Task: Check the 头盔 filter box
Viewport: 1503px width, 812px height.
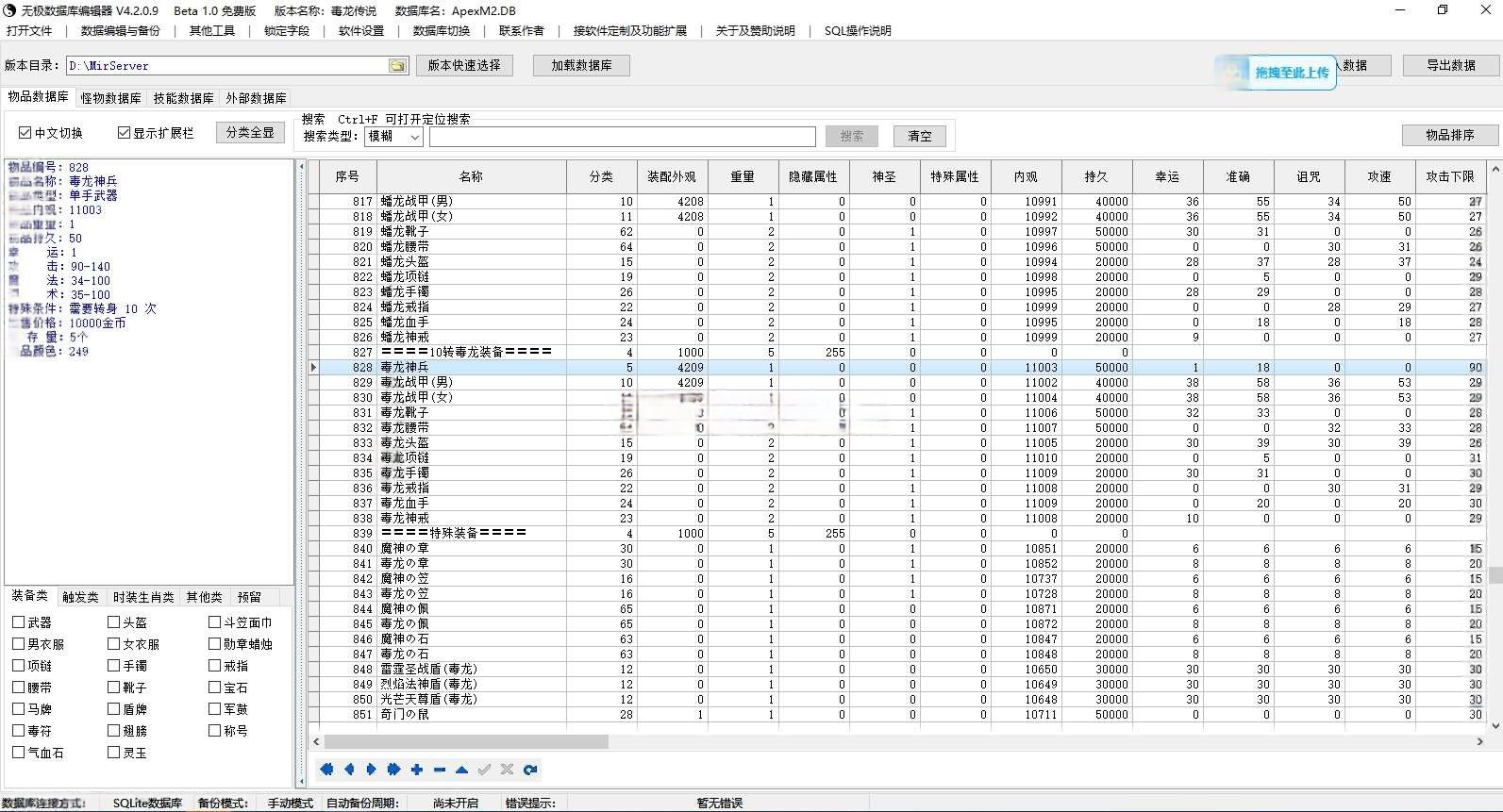Action: [113, 622]
